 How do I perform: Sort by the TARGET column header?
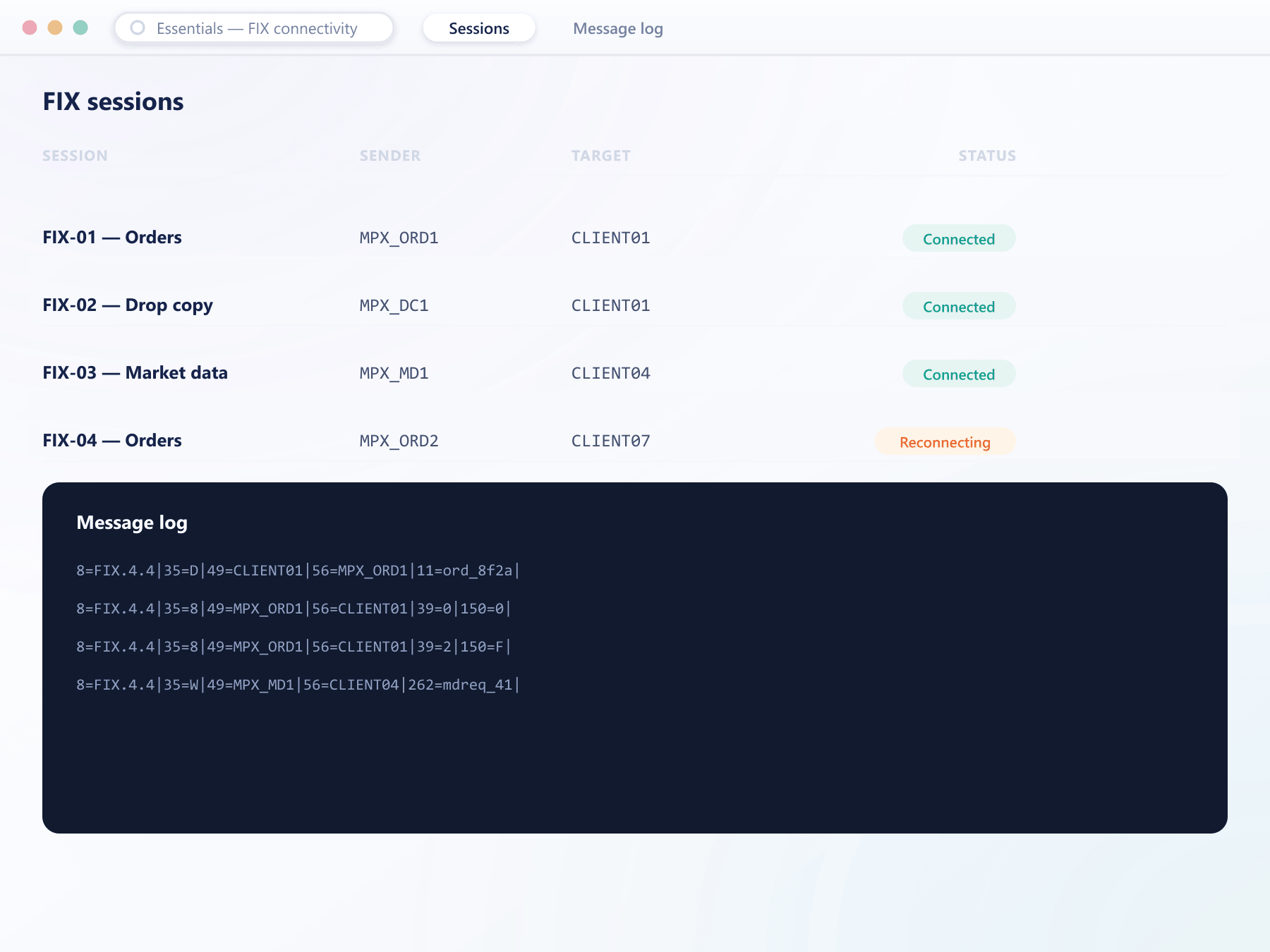click(x=601, y=156)
